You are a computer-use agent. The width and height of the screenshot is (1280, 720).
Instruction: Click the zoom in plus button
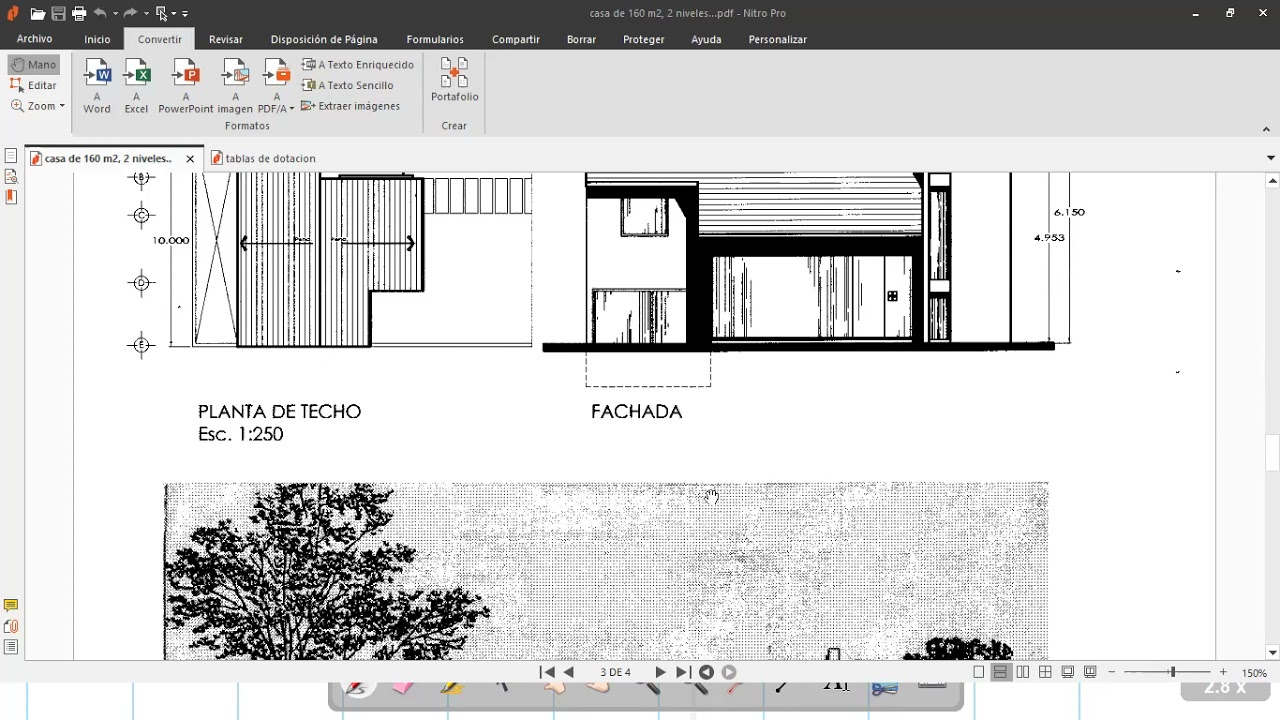[x=1222, y=673]
